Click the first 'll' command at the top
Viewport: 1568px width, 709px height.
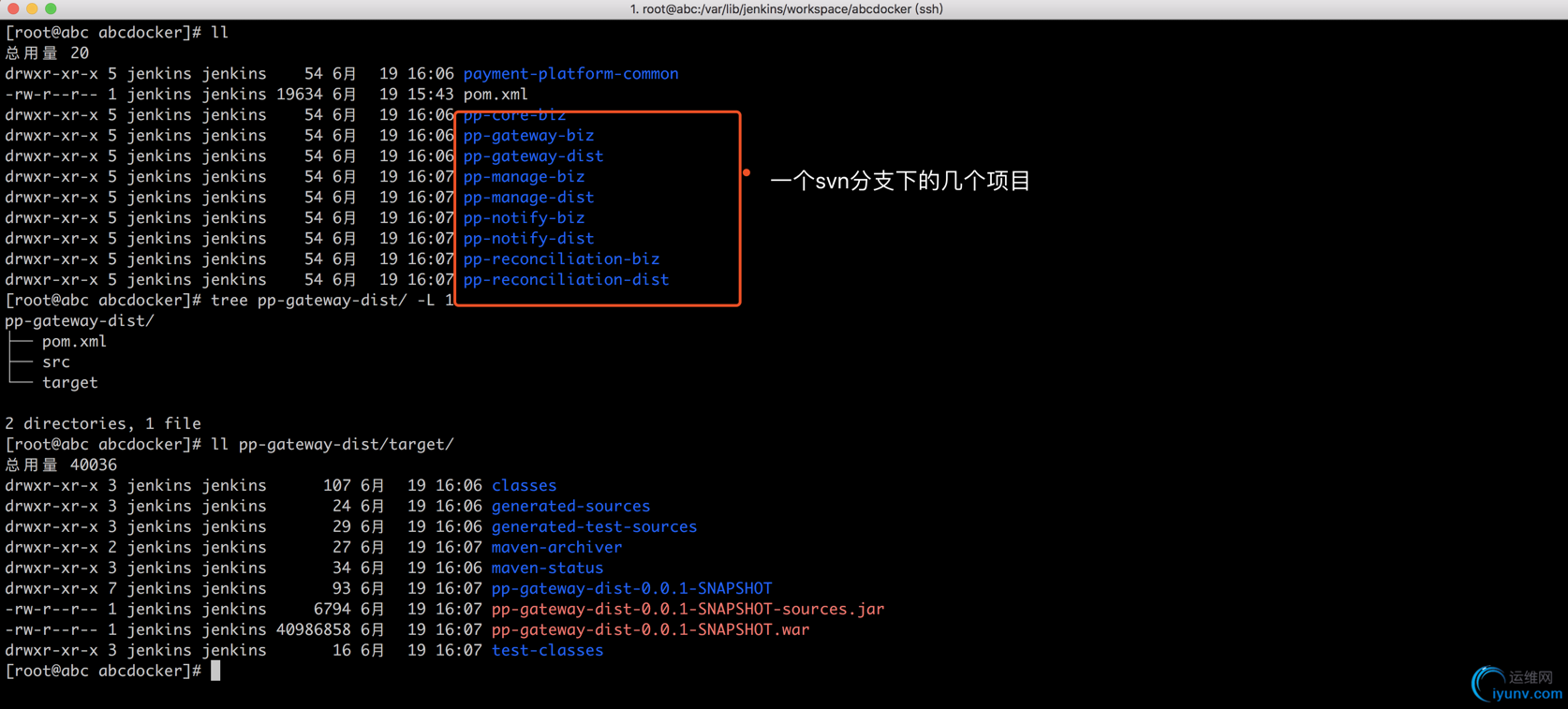pyautogui.click(x=219, y=32)
